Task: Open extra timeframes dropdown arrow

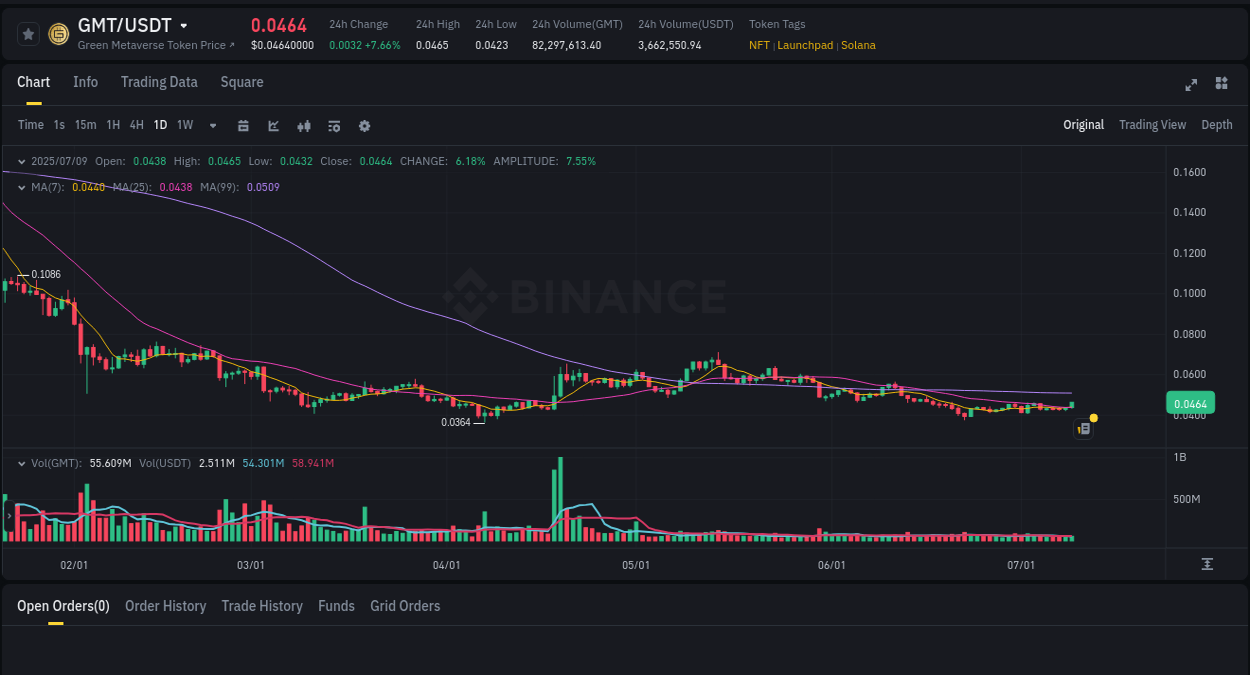Action: pos(211,125)
